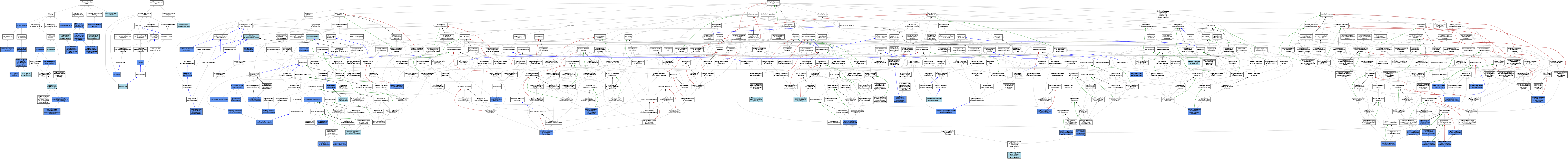
Task: Select the 'double-stranded DNA binding' node
Action: (35, 63)
